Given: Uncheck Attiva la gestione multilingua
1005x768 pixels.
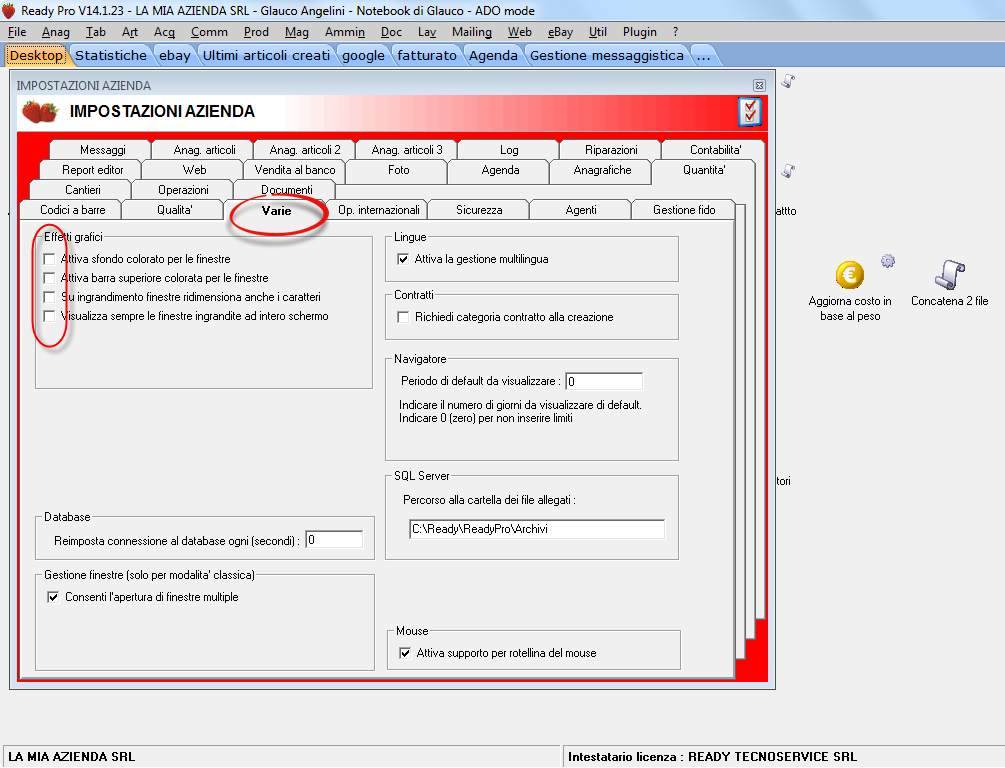Looking at the screenshot, I should pyautogui.click(x=403, y=259).
